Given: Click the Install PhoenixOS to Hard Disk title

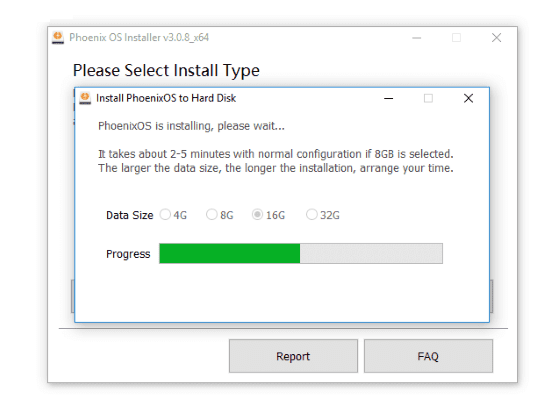Looking at the screenshot, I should click(166, 98).
